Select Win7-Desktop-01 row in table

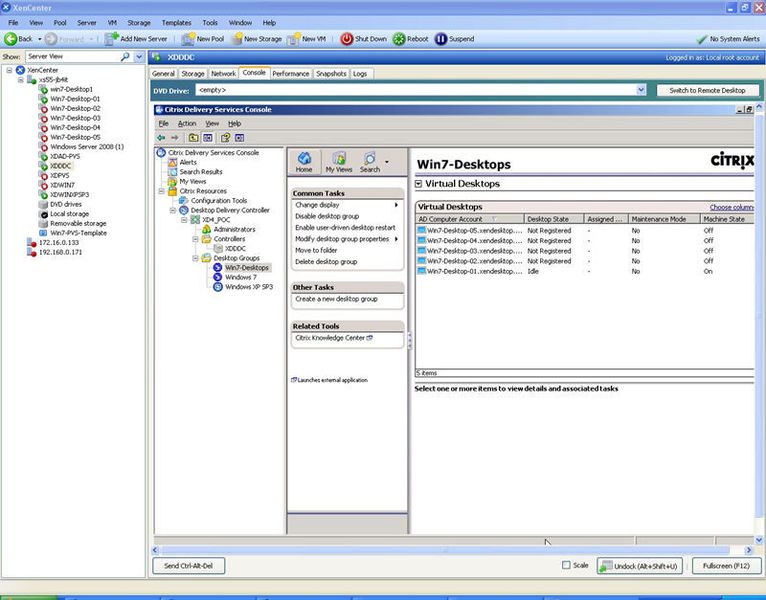584,271
